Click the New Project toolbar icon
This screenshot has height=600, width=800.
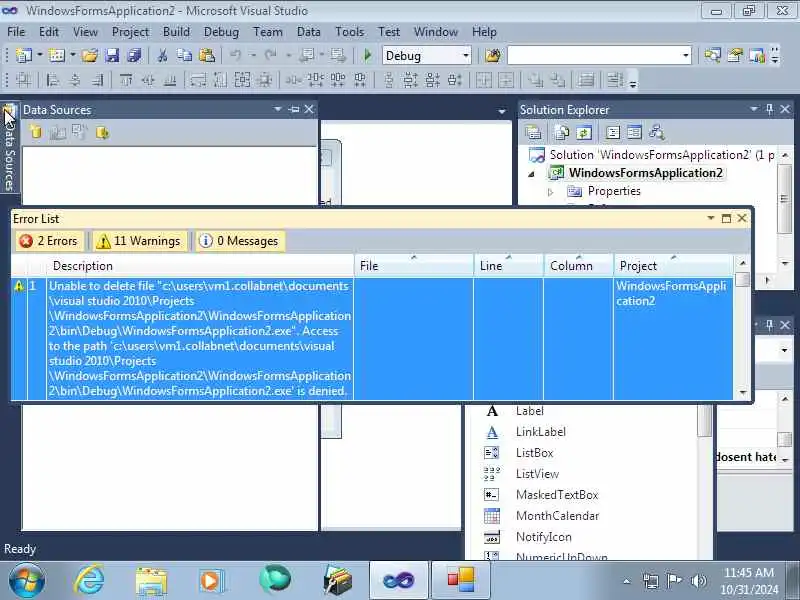23,55
